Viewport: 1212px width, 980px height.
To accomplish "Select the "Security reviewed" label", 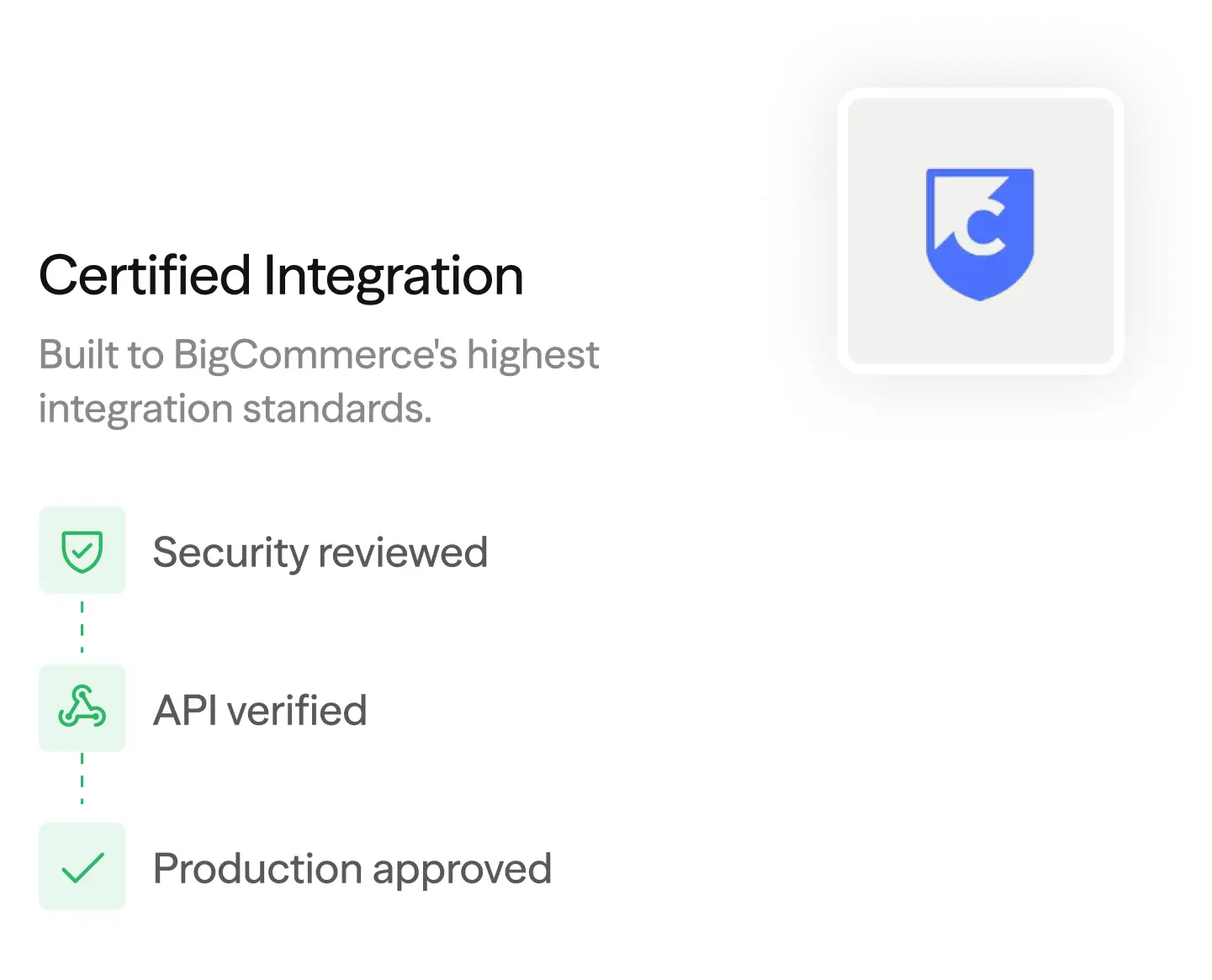I will 320,553.
